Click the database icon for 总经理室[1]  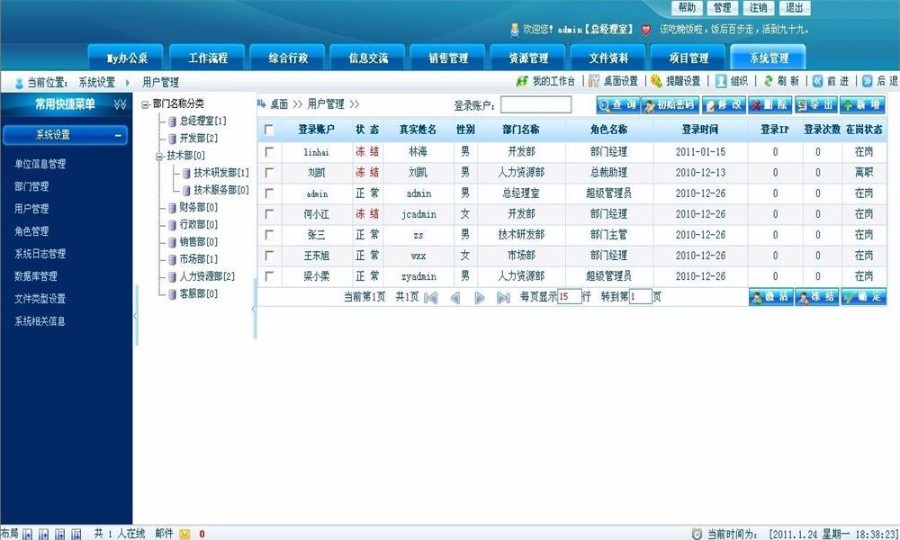pos(172,121)
